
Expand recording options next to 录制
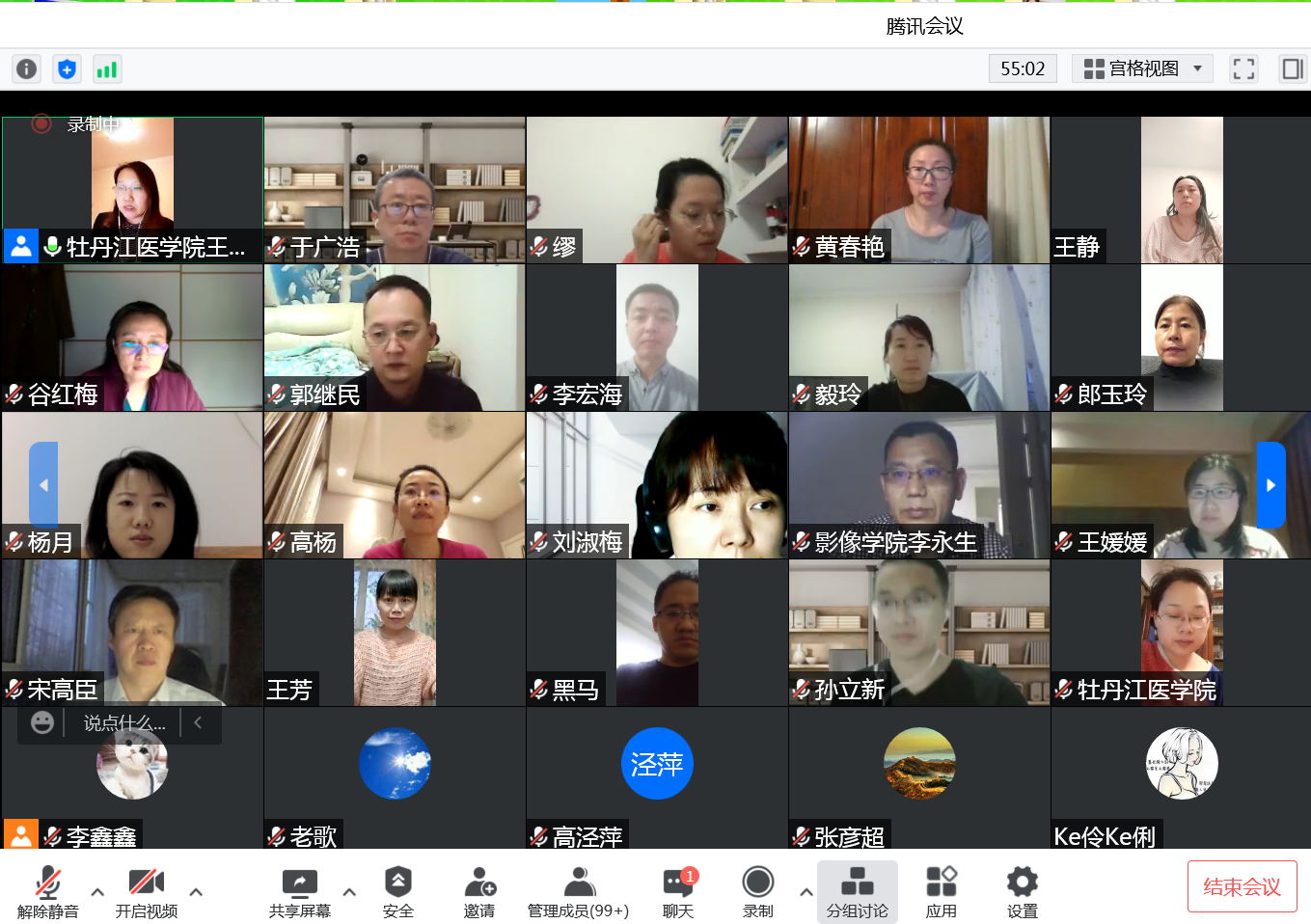coord(806,892)
